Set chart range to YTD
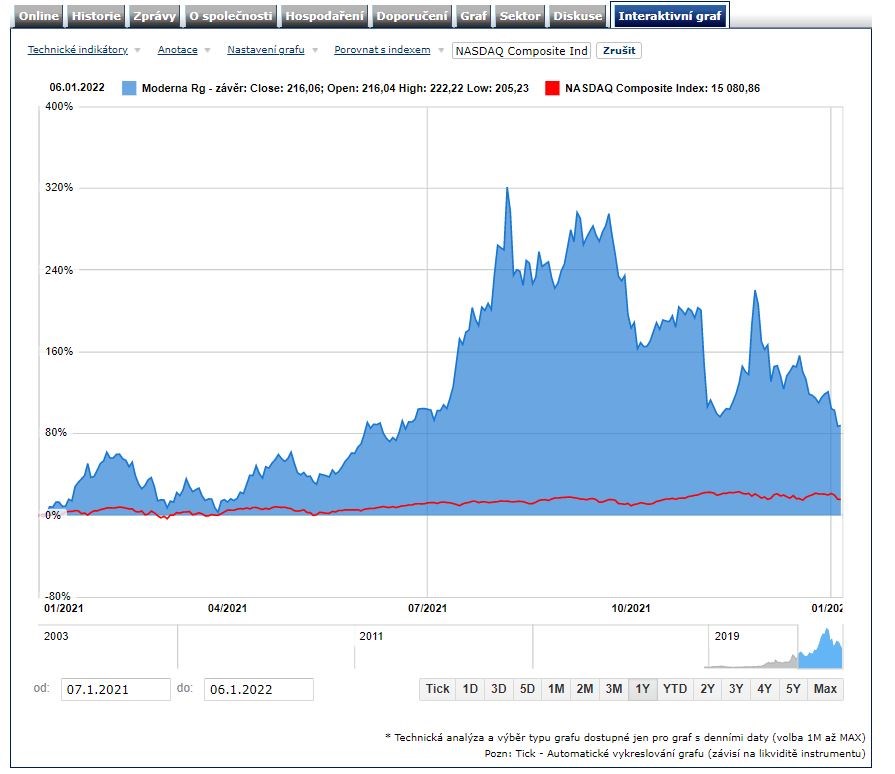895x774 pixels. pos(675,689)
